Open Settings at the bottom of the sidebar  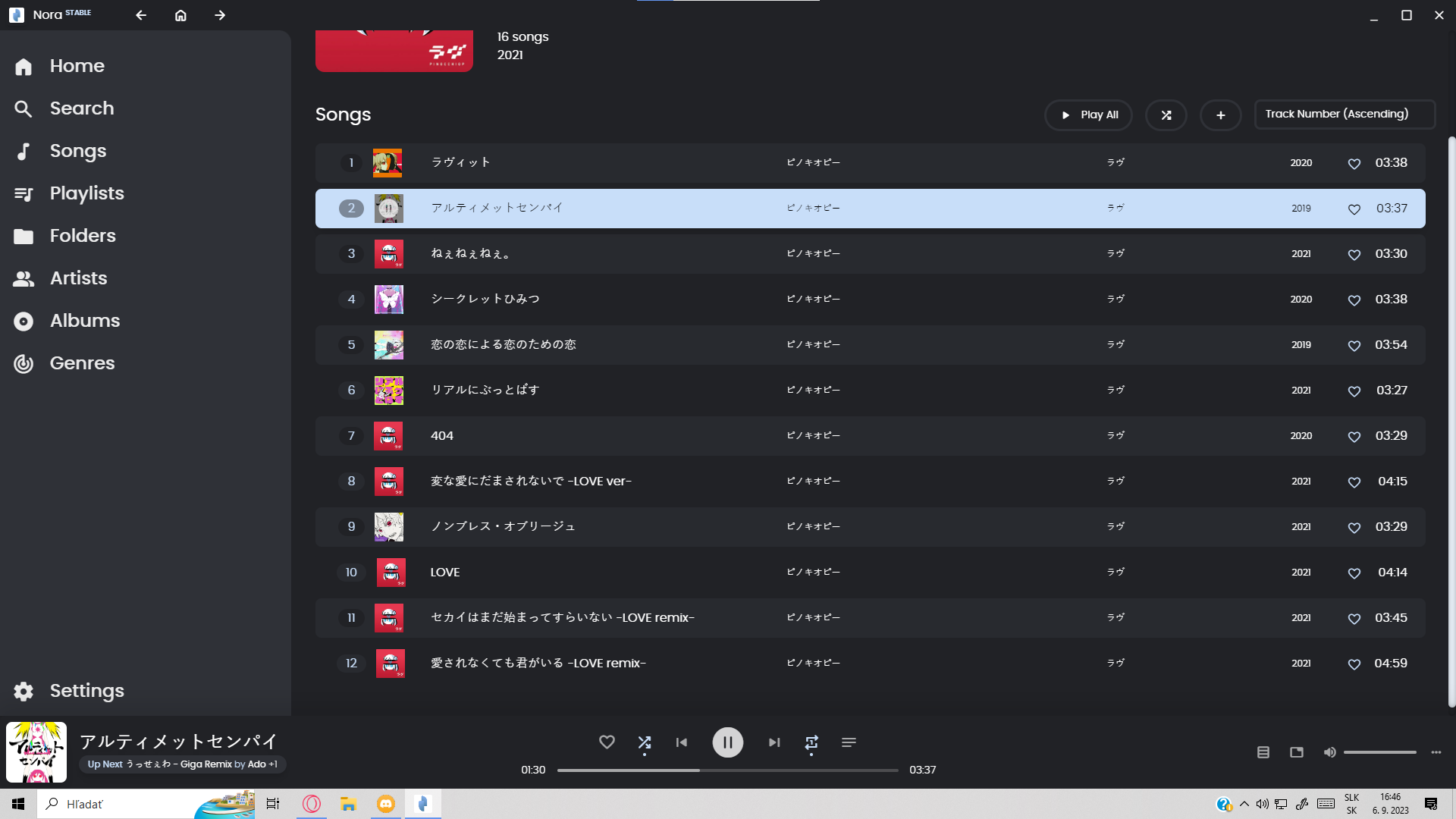point(86,691)
